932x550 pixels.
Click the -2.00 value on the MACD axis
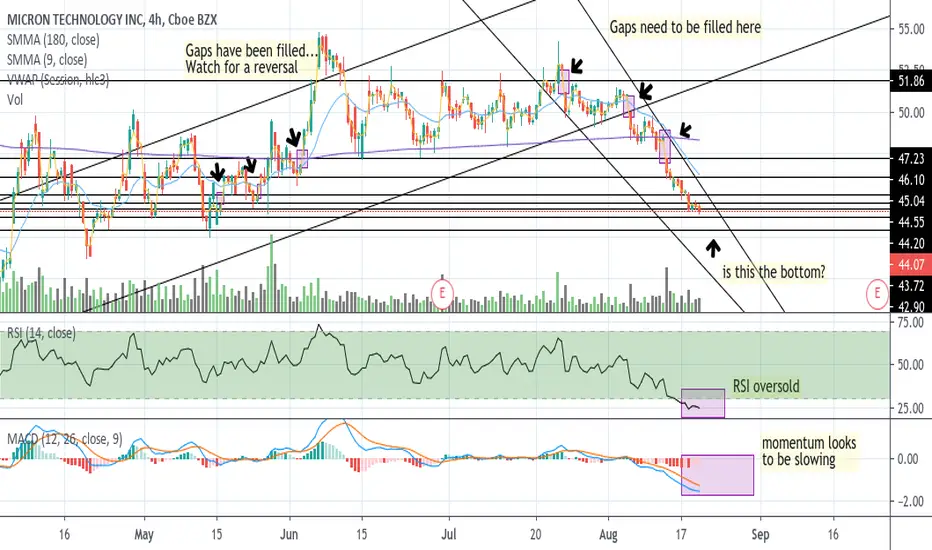click(909, 501)
